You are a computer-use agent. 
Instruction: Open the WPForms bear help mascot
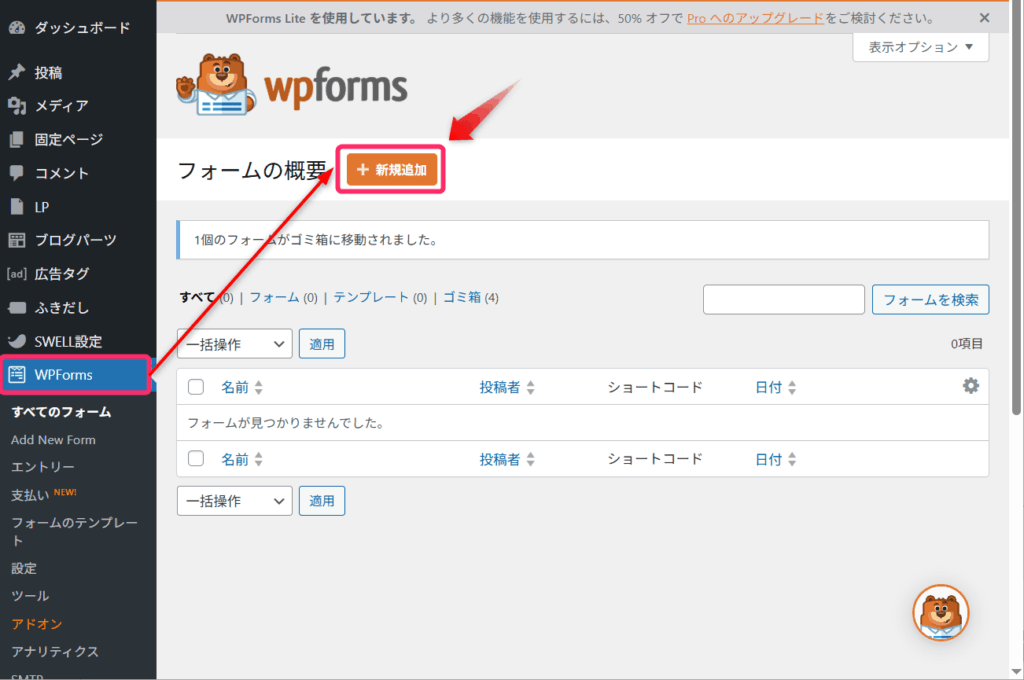[940, 613]
